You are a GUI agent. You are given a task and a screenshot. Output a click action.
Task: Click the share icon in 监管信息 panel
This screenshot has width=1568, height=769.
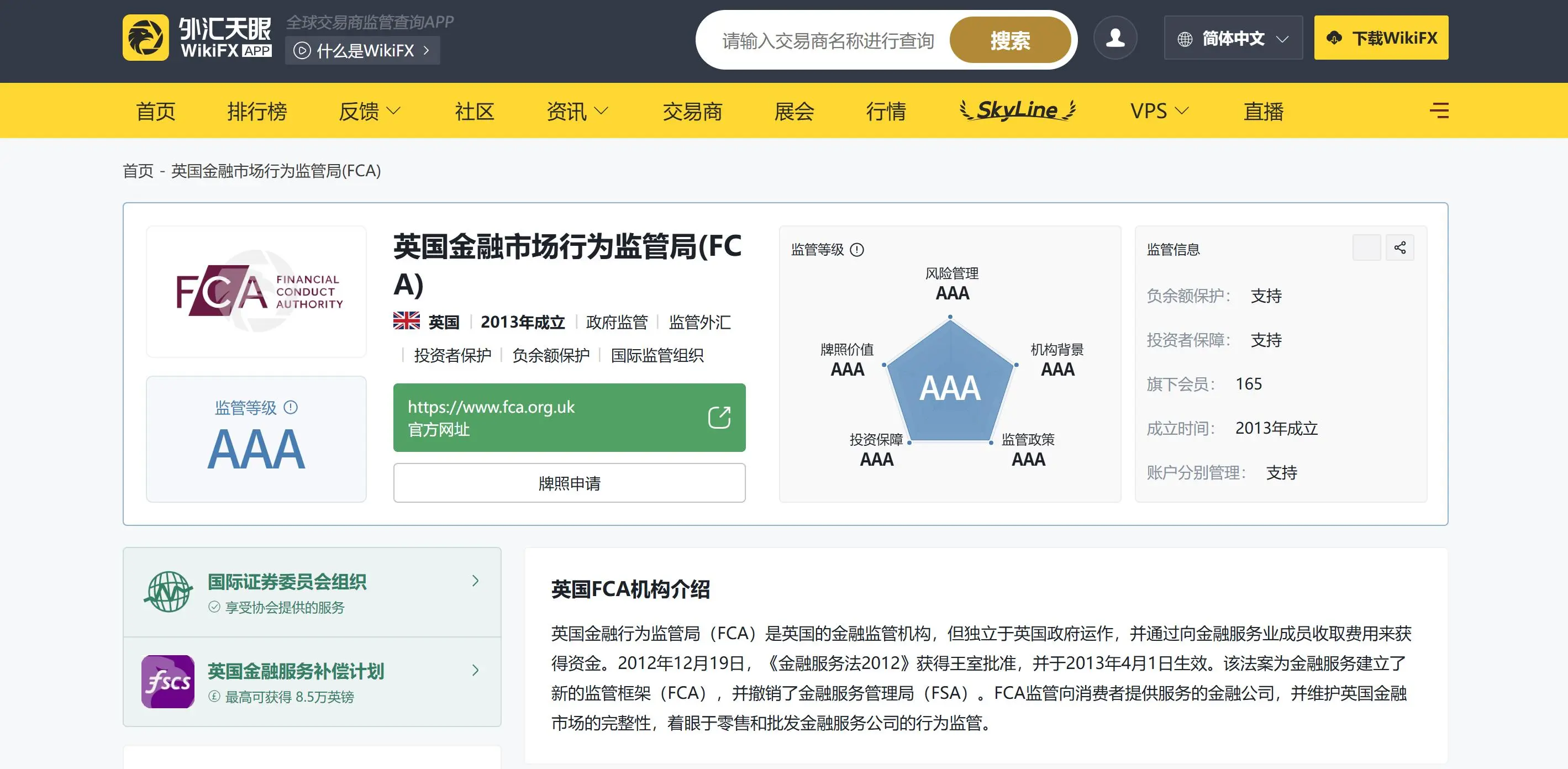1399,248
